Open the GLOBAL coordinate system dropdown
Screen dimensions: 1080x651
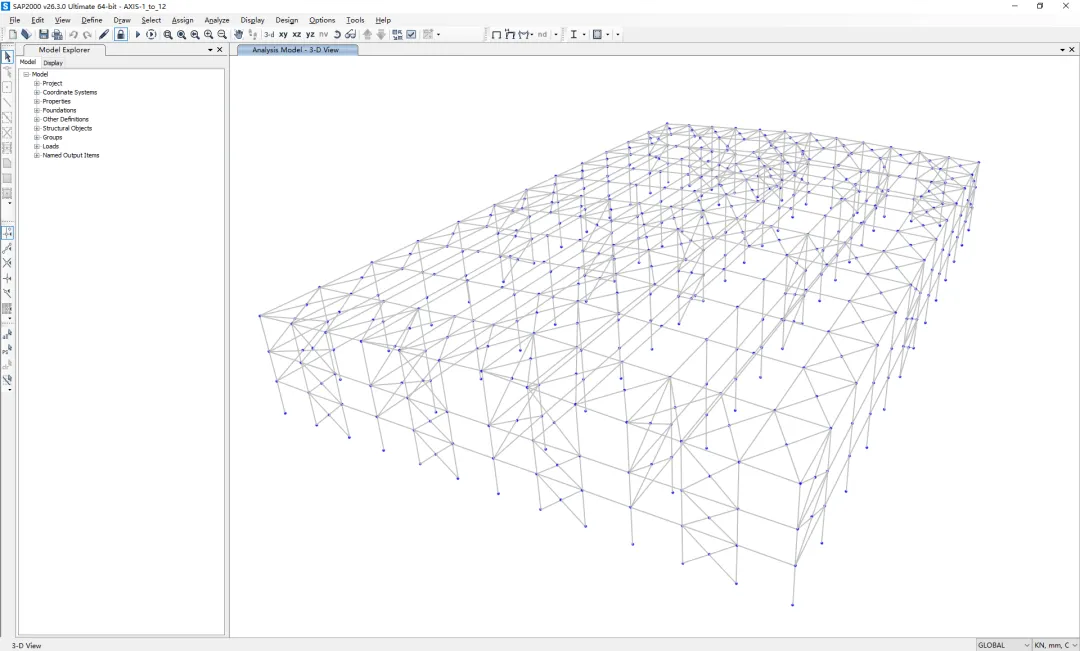coord(1003,645)
